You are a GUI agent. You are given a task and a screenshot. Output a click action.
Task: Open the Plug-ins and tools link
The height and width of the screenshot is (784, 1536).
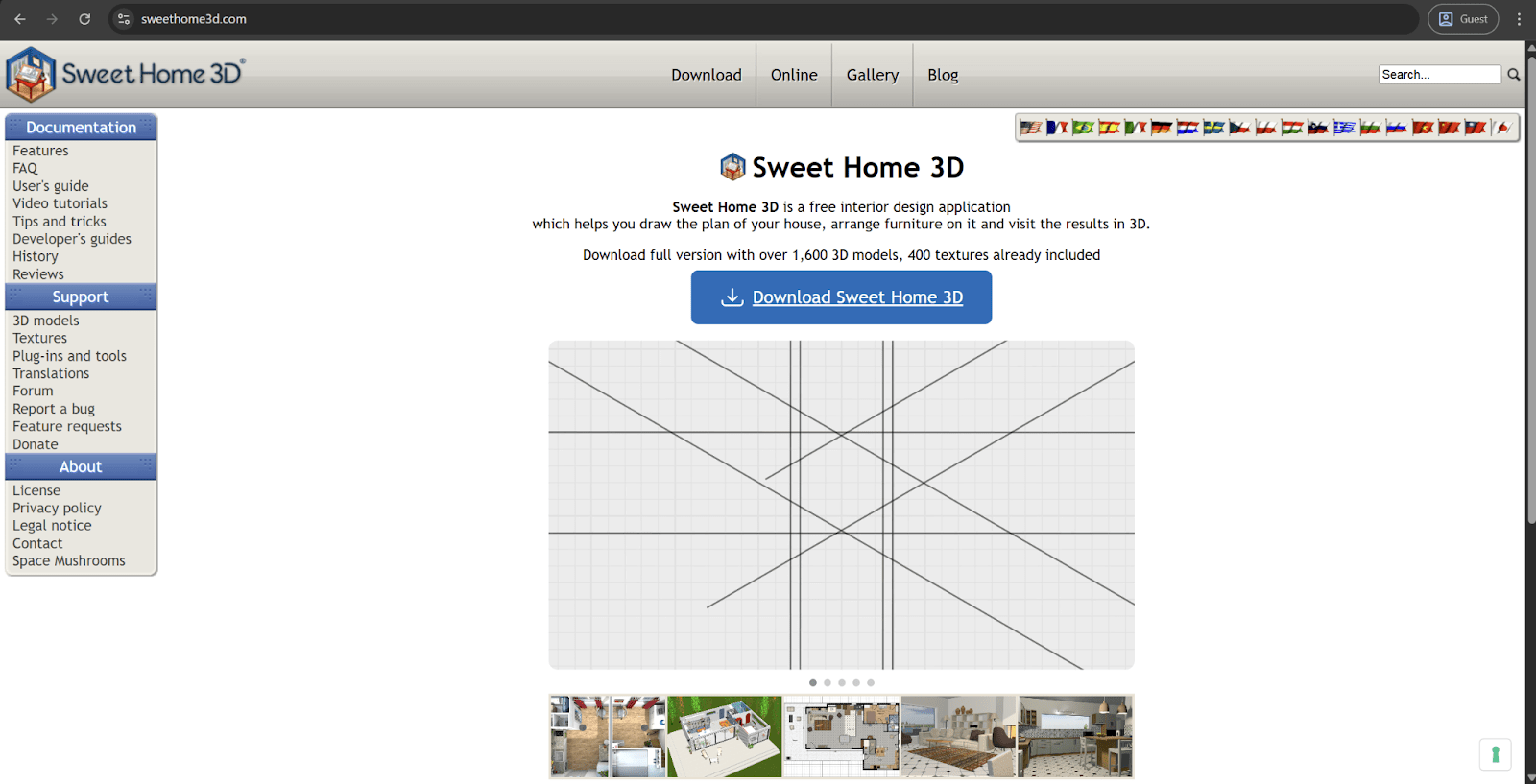click(x=69, y=356)
